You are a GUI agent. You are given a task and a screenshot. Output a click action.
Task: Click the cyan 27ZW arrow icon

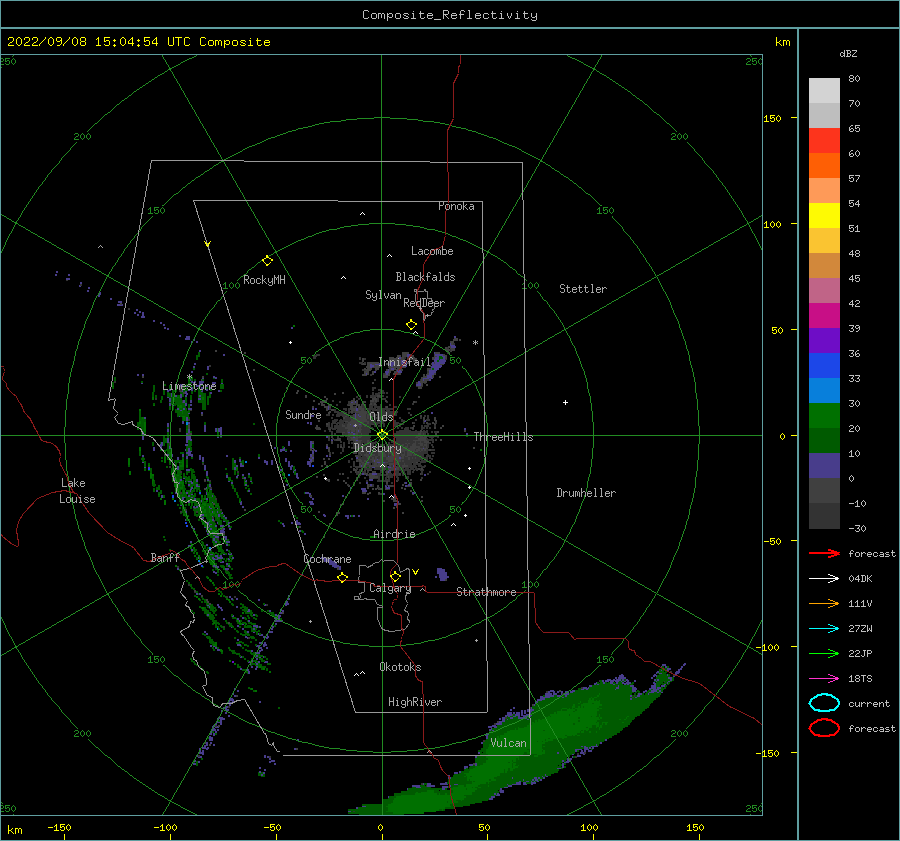coord(824,629)
